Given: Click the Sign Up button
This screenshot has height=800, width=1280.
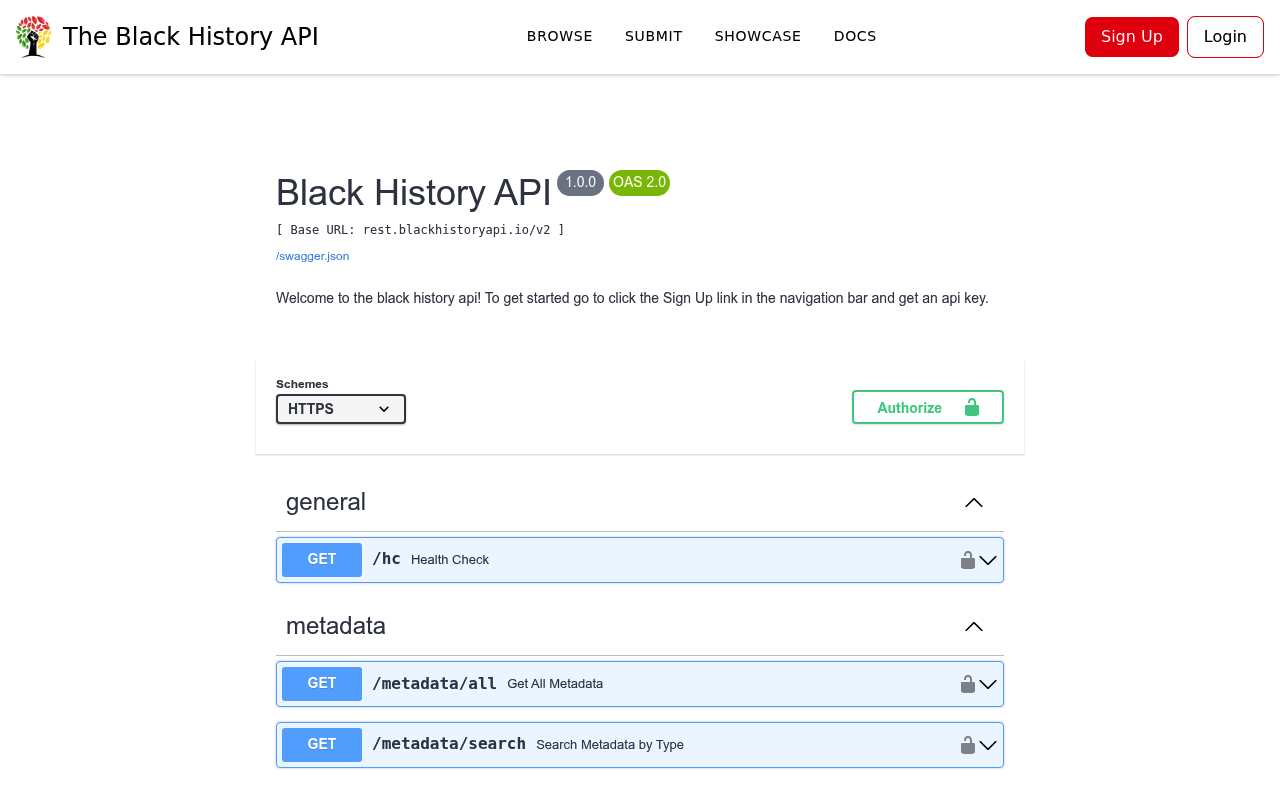Looking at the screenshot, I should [x=1132, y=37].
